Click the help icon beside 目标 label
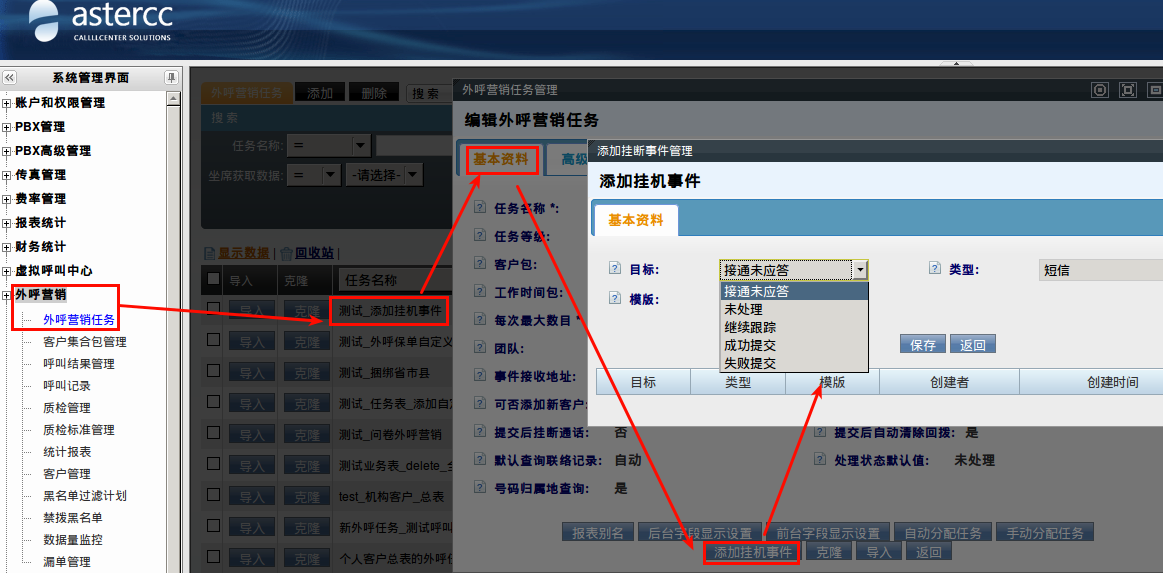The image size is (1163, 573). pos(615,269)
